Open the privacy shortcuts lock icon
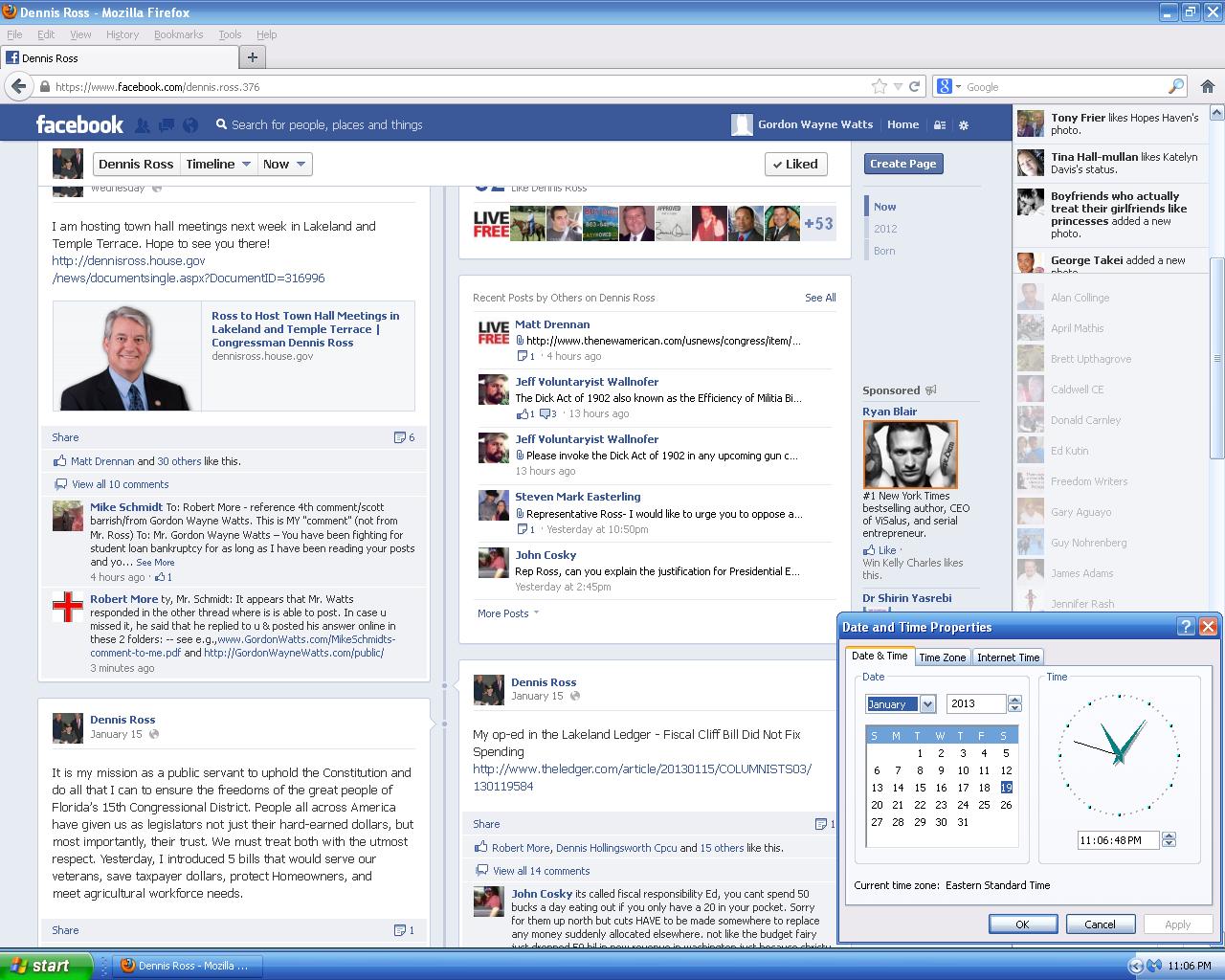 point(940,124)
